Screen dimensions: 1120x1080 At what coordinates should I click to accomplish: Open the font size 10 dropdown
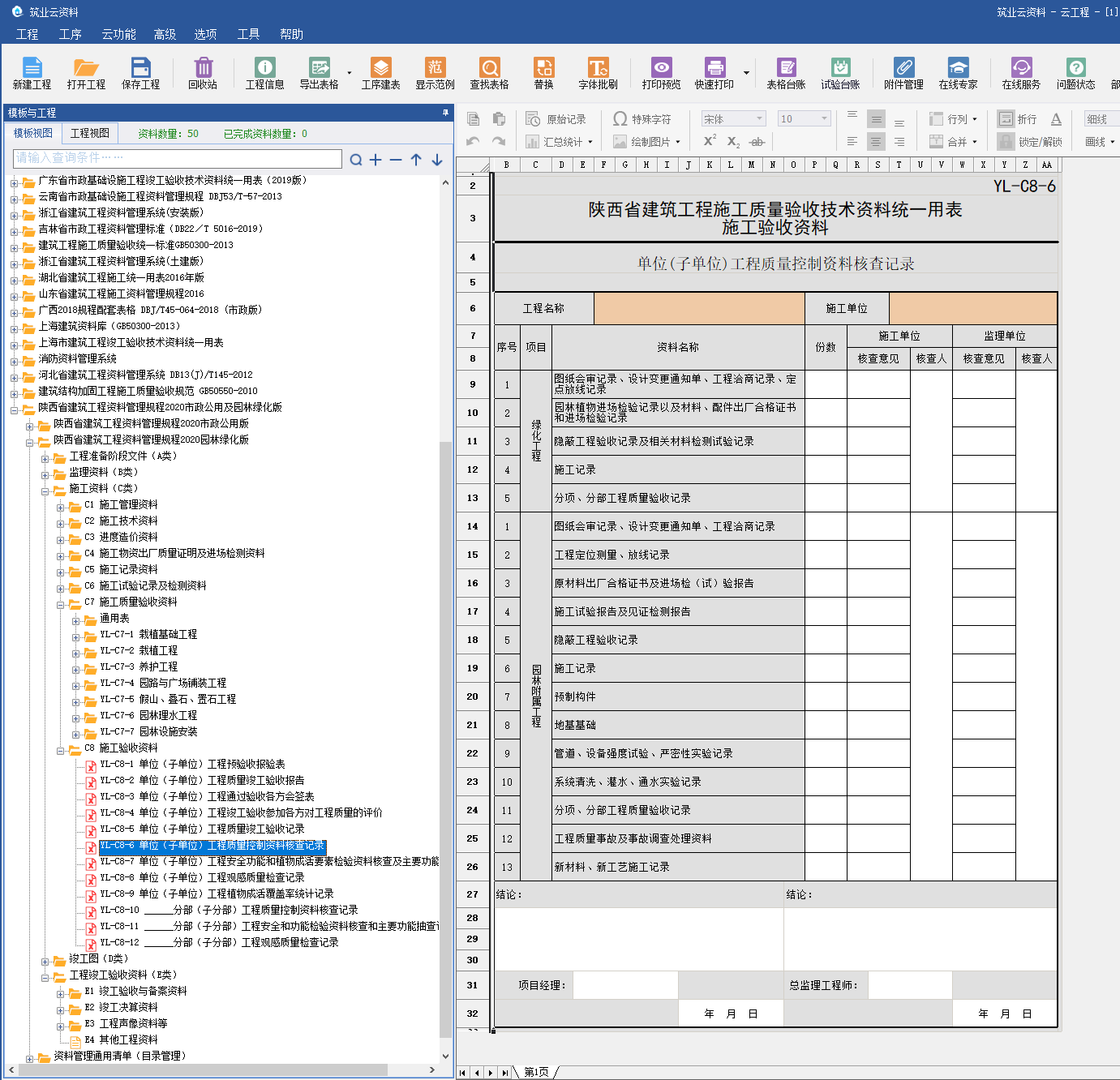805,119
